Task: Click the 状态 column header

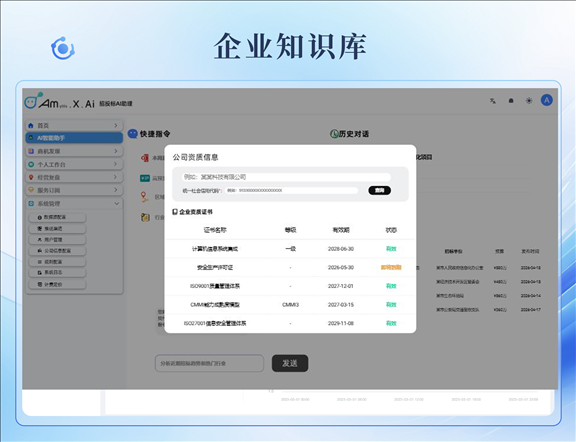Action: click(391, 230)
